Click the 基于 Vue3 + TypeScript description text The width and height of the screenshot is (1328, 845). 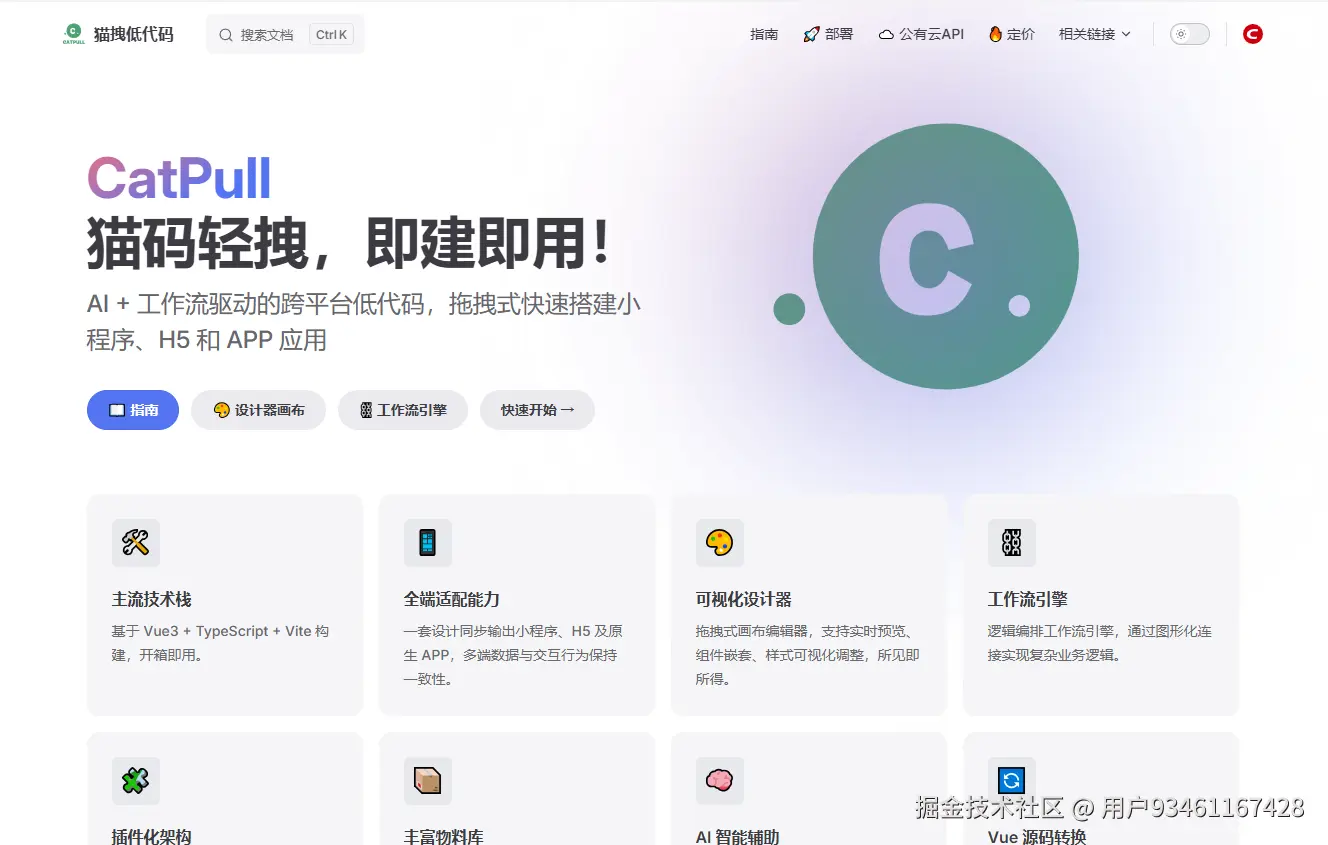point(221,643)
